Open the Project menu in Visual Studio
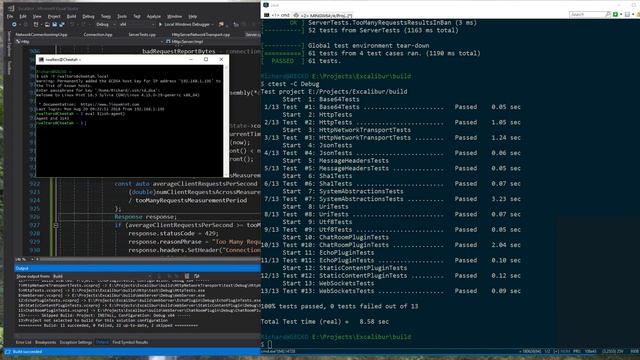 pyautogui.click(x=54, y=16)
